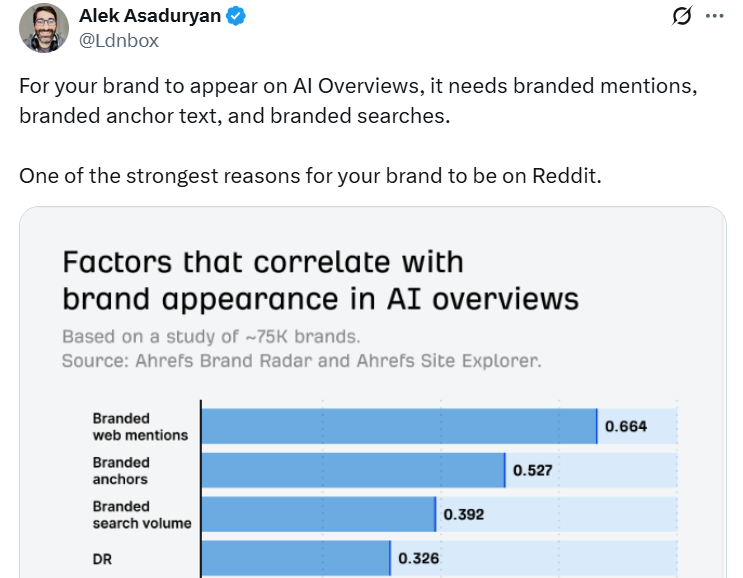Screen dimensions: 743x578
Task: Click the Branded web mentions bar
Action: click(x=398, y=426)
